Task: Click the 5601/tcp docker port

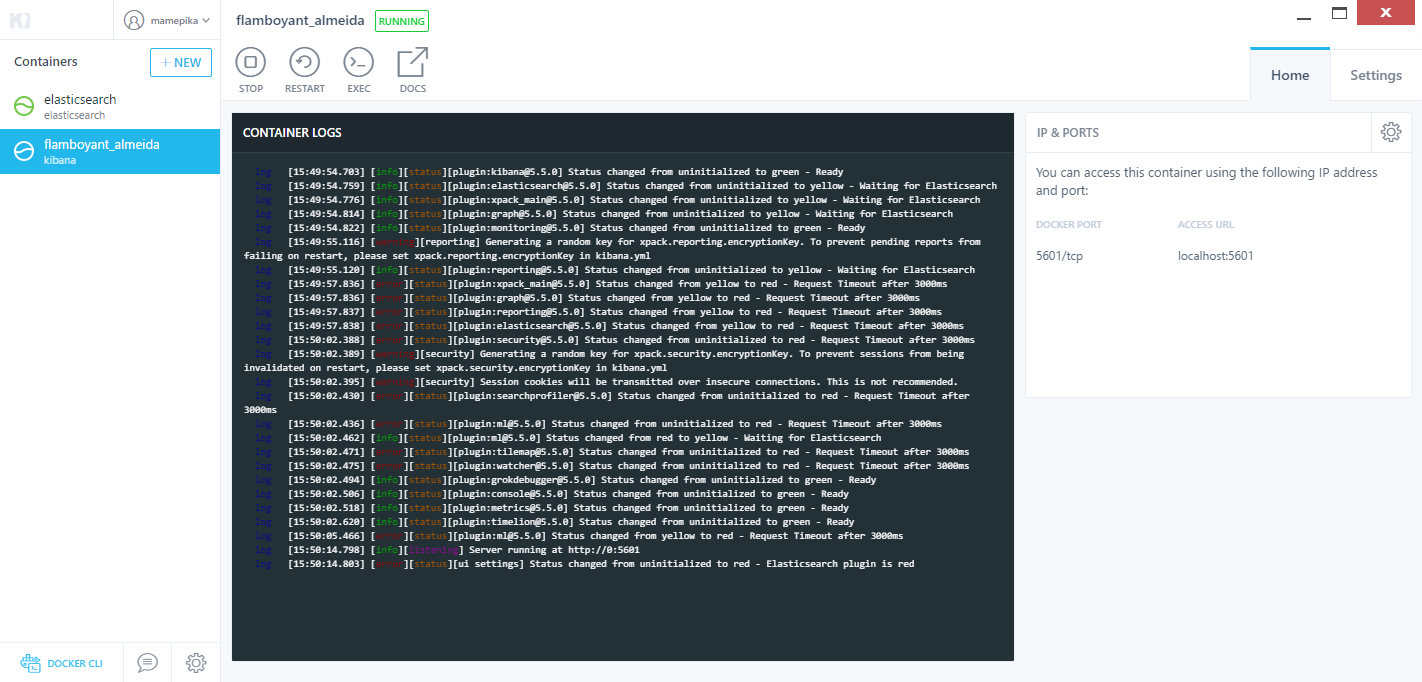Action: click(x=1059, y=256)
